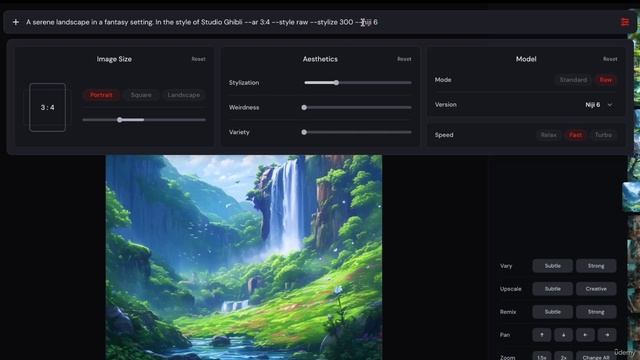Click Strong in the Remix row
This screenshot has height=360, width=640.
pos(596,312)
